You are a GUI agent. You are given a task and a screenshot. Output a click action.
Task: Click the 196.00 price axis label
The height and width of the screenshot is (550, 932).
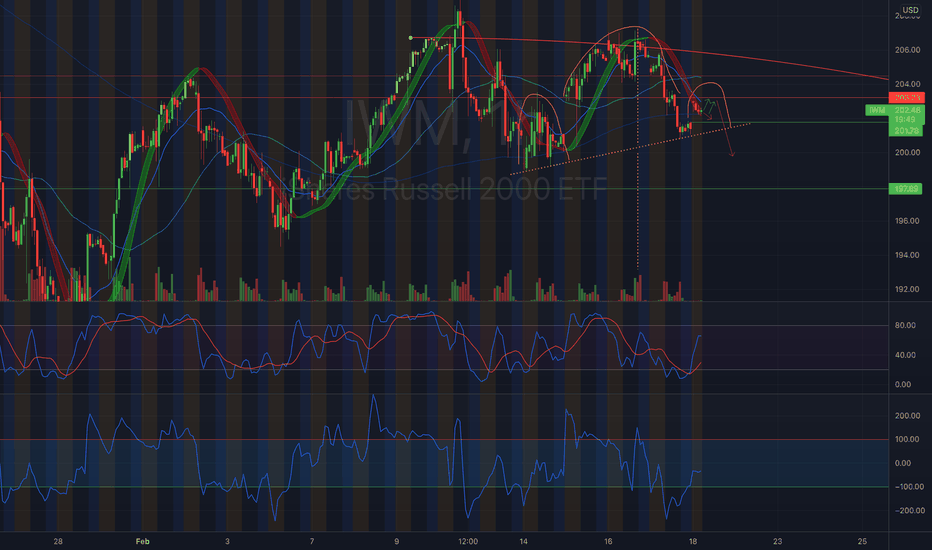click(907, 221)
